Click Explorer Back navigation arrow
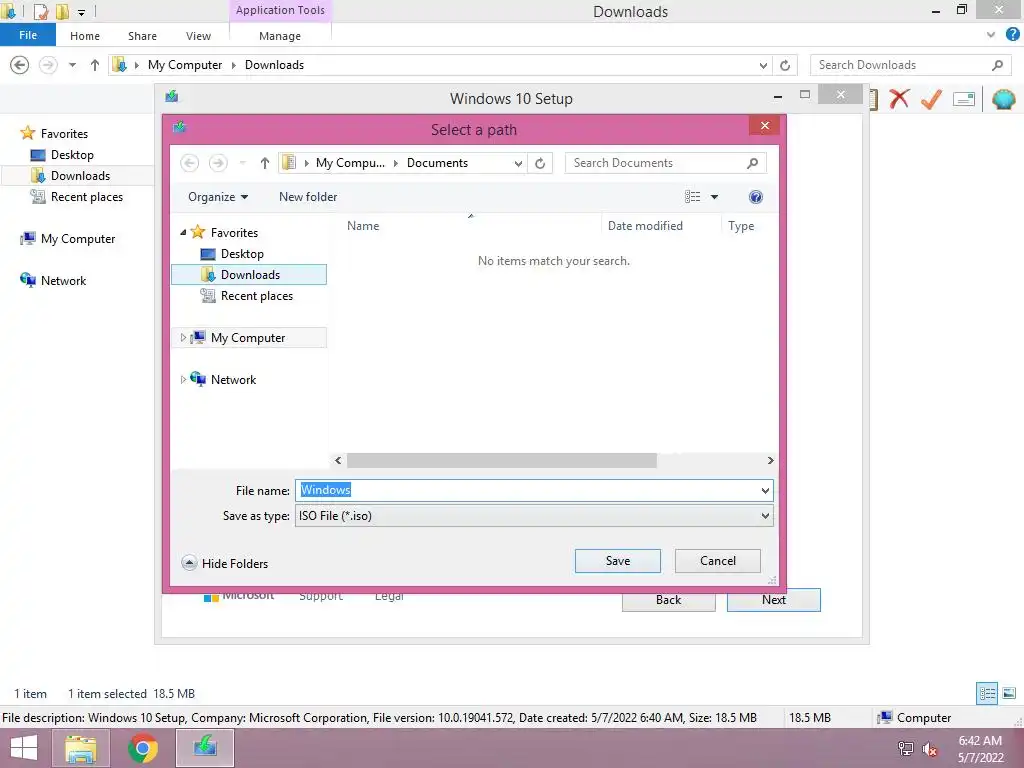This screenshot has width=1024, height=768. click(20, 65)
